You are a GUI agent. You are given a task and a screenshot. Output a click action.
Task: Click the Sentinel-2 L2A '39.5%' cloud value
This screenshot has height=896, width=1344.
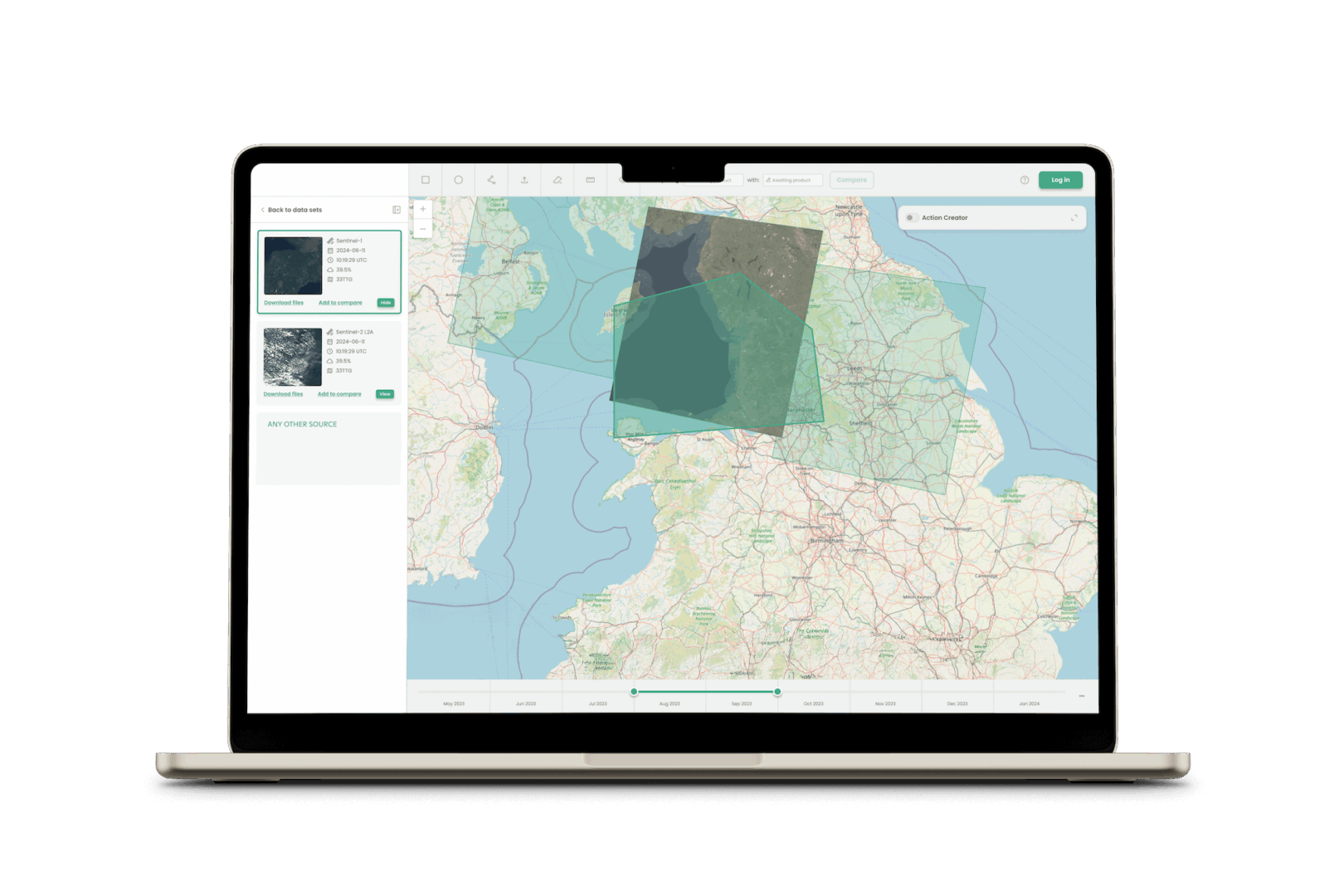click(x=343, y=361)
